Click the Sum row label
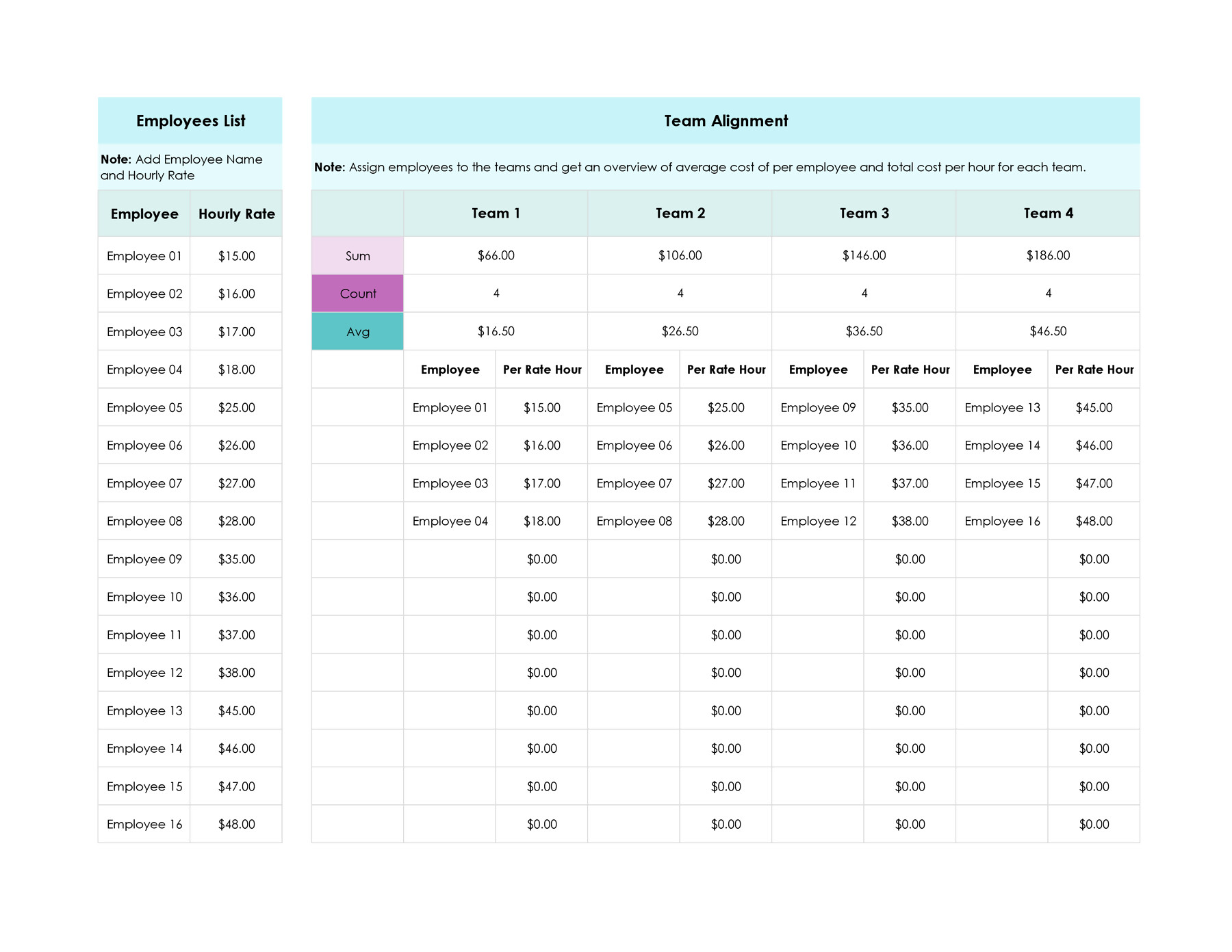 pos(357,255)
